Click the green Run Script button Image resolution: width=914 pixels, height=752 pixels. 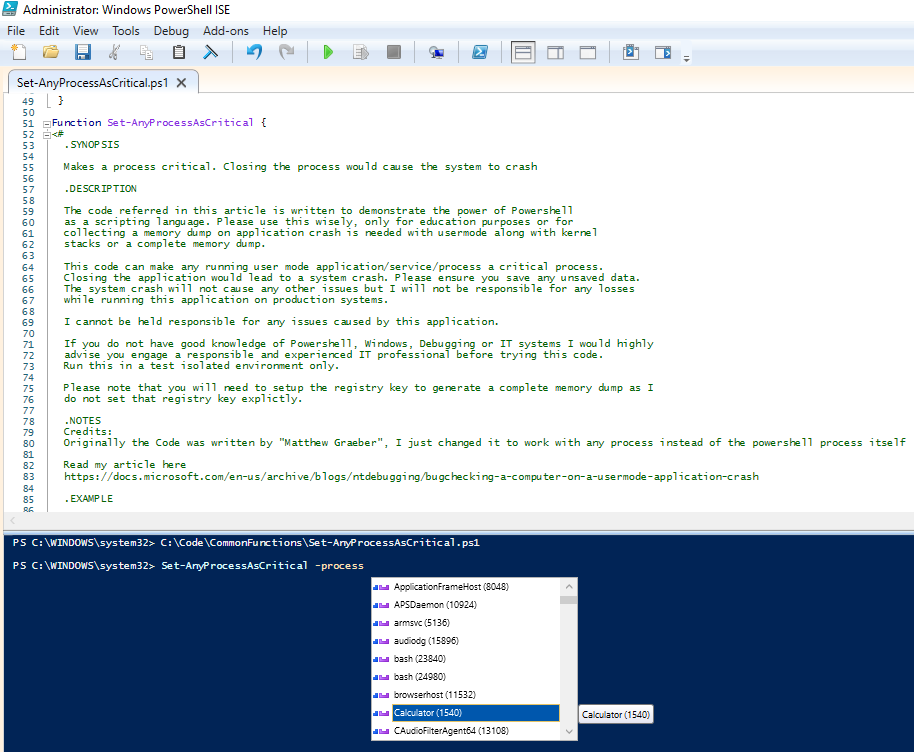[328, 53]
